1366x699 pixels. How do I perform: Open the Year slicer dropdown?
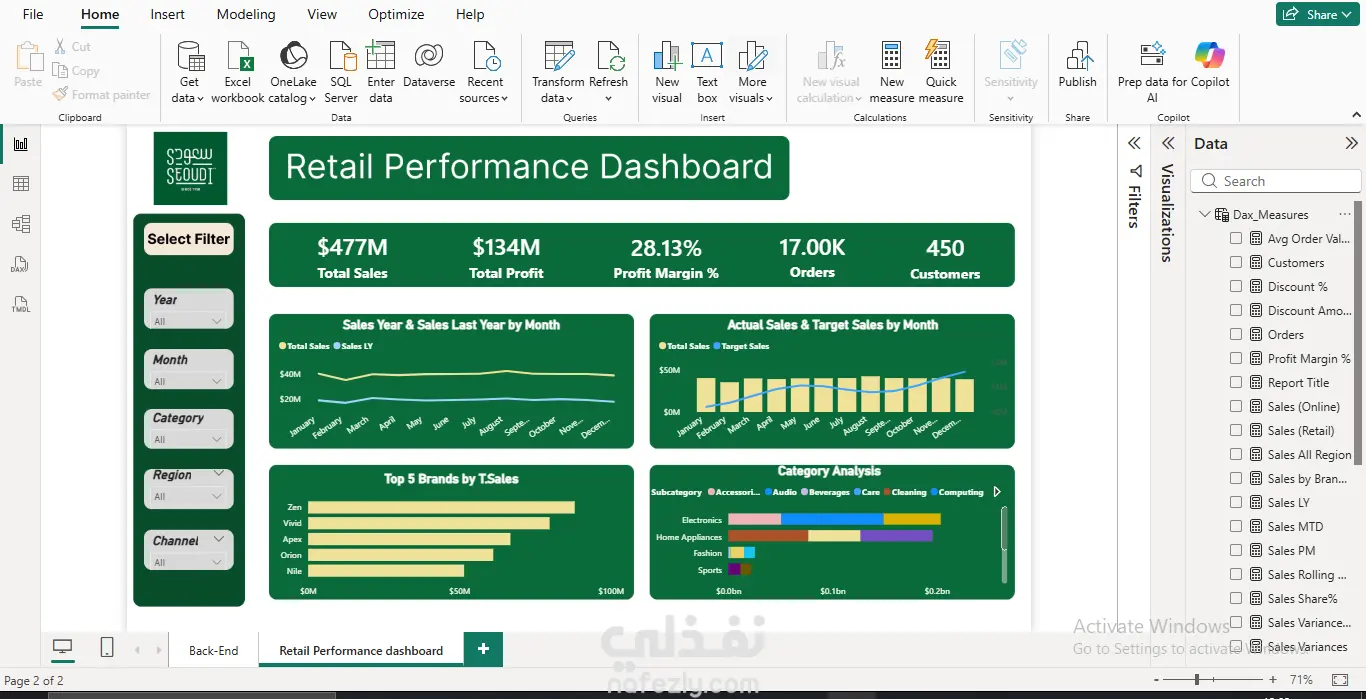(188, 321)
